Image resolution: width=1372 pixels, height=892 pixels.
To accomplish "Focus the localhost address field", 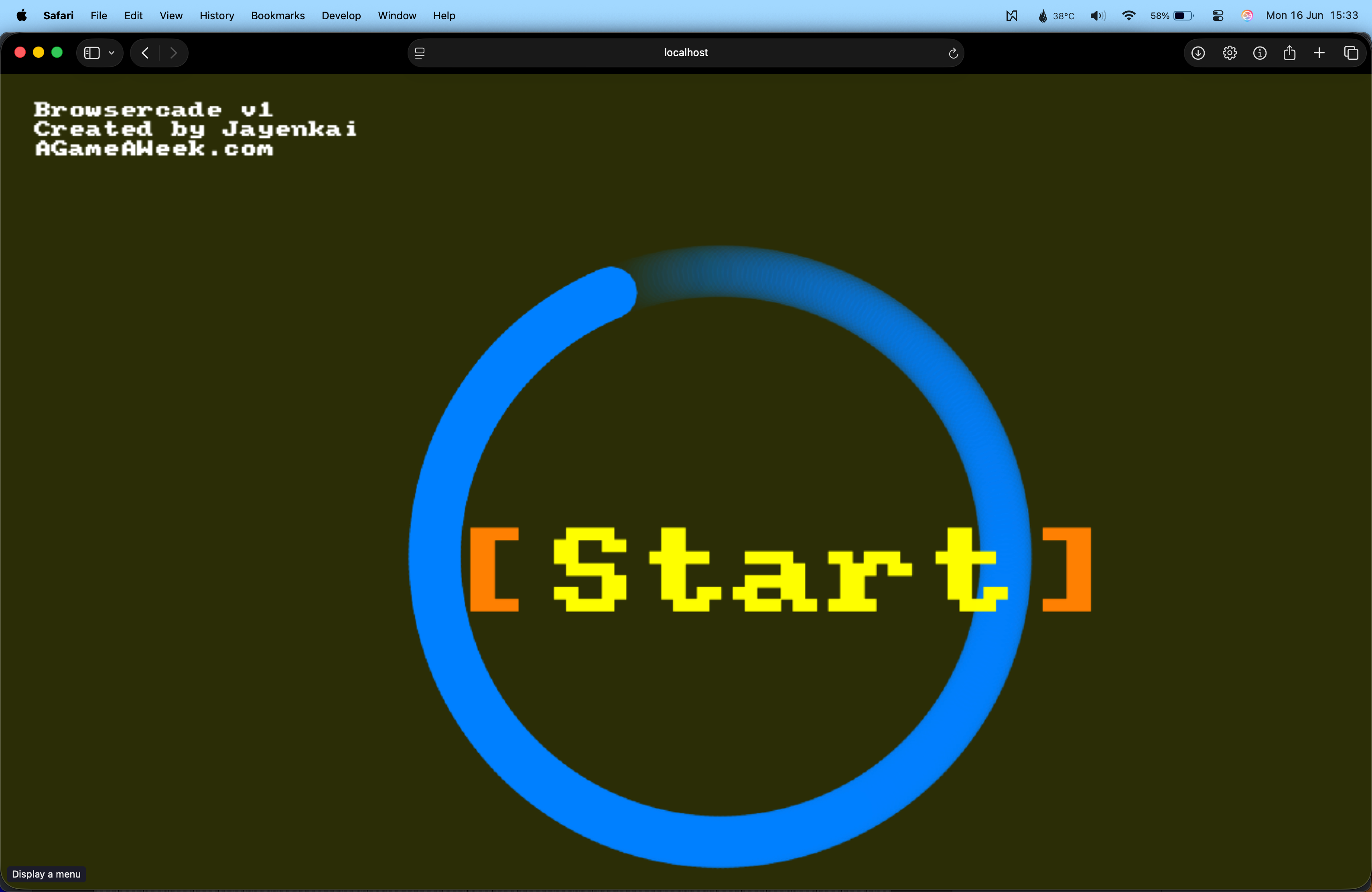I will [686, 53].
